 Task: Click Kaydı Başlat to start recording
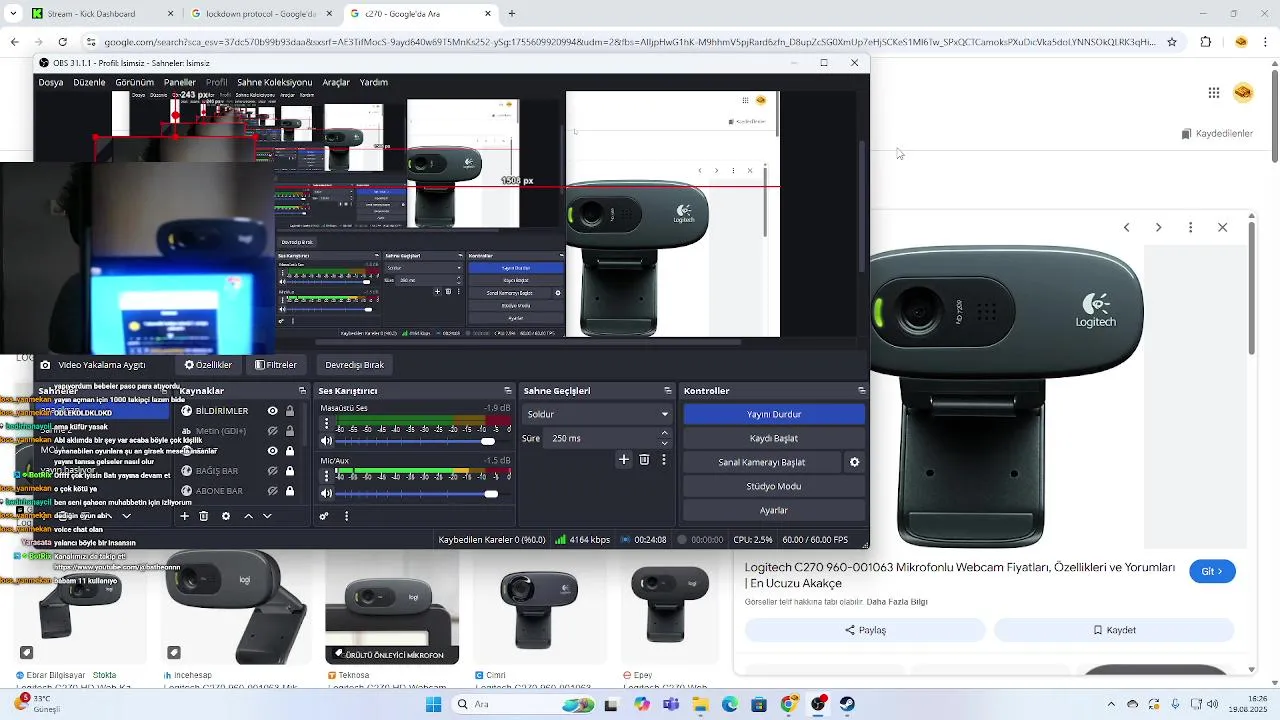click(774, 438)
